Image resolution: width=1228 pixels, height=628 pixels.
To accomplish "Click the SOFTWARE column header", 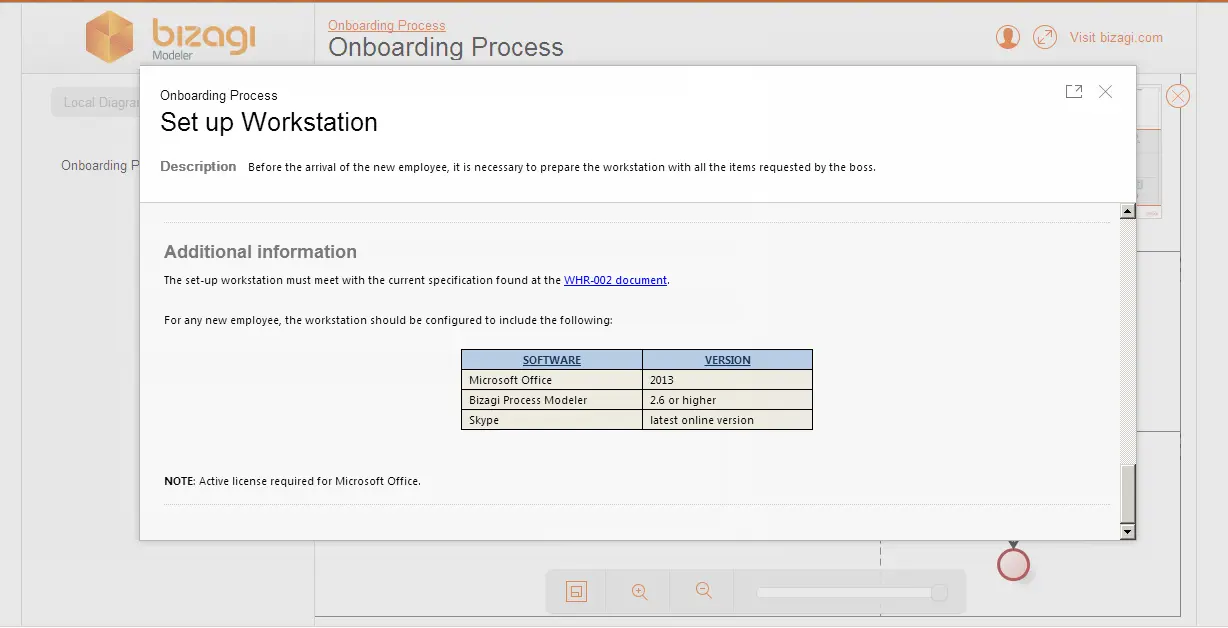I will point(552,360).
